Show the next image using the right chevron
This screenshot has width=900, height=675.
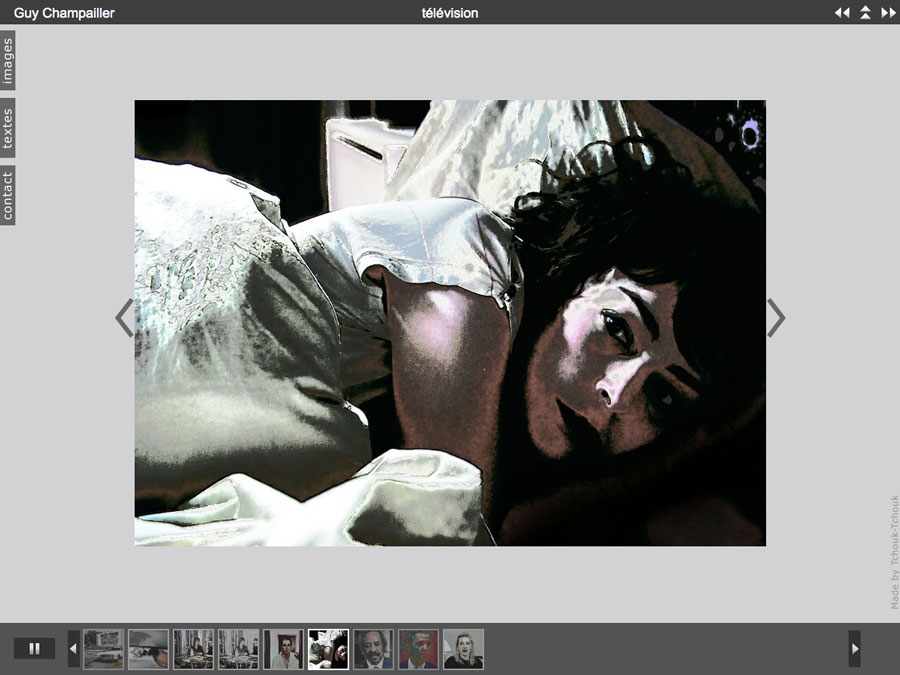click(776, 317)
